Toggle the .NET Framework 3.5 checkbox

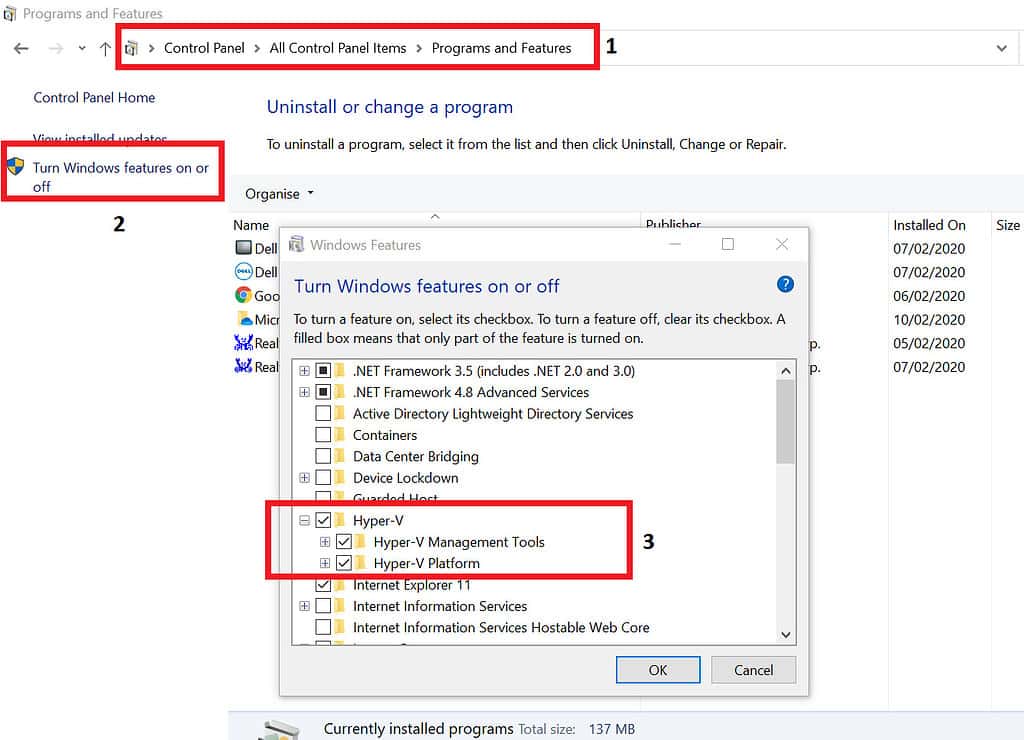pos(323,371)
